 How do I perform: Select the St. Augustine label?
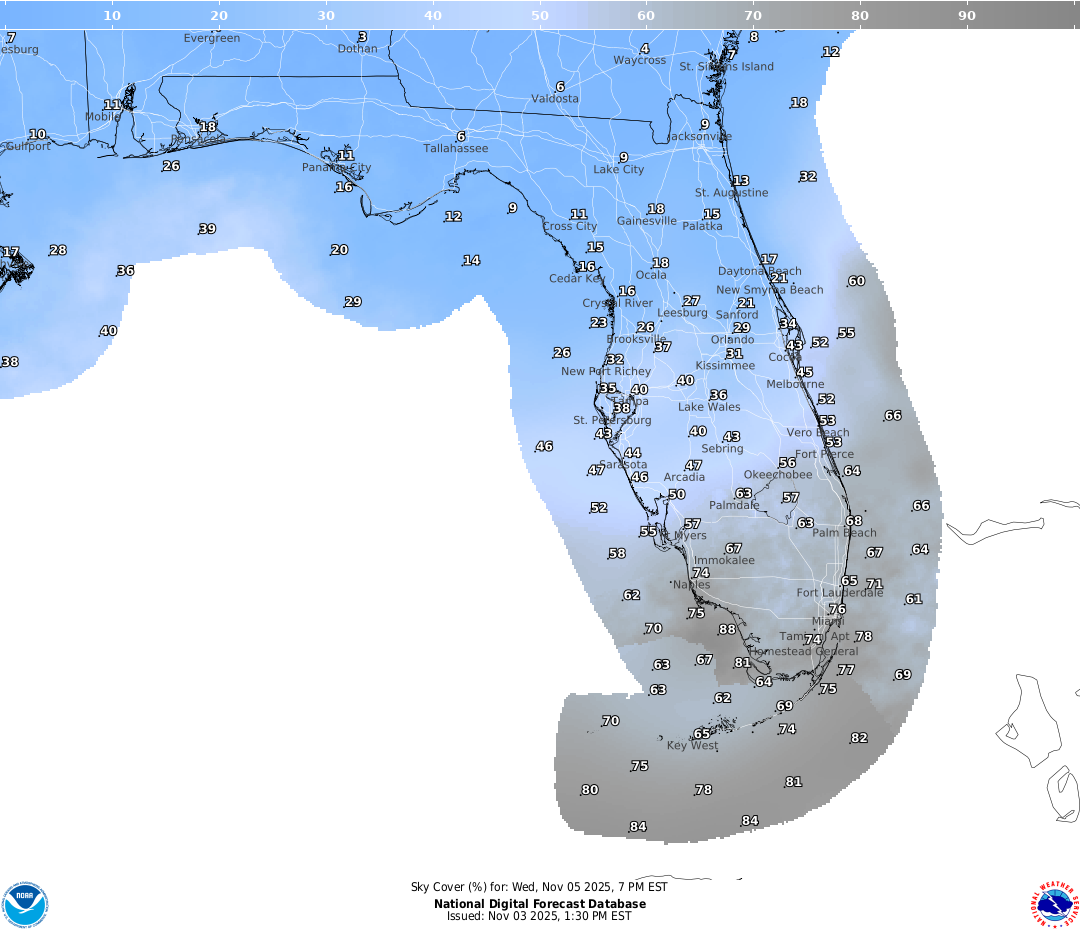(x=731, y=193)
